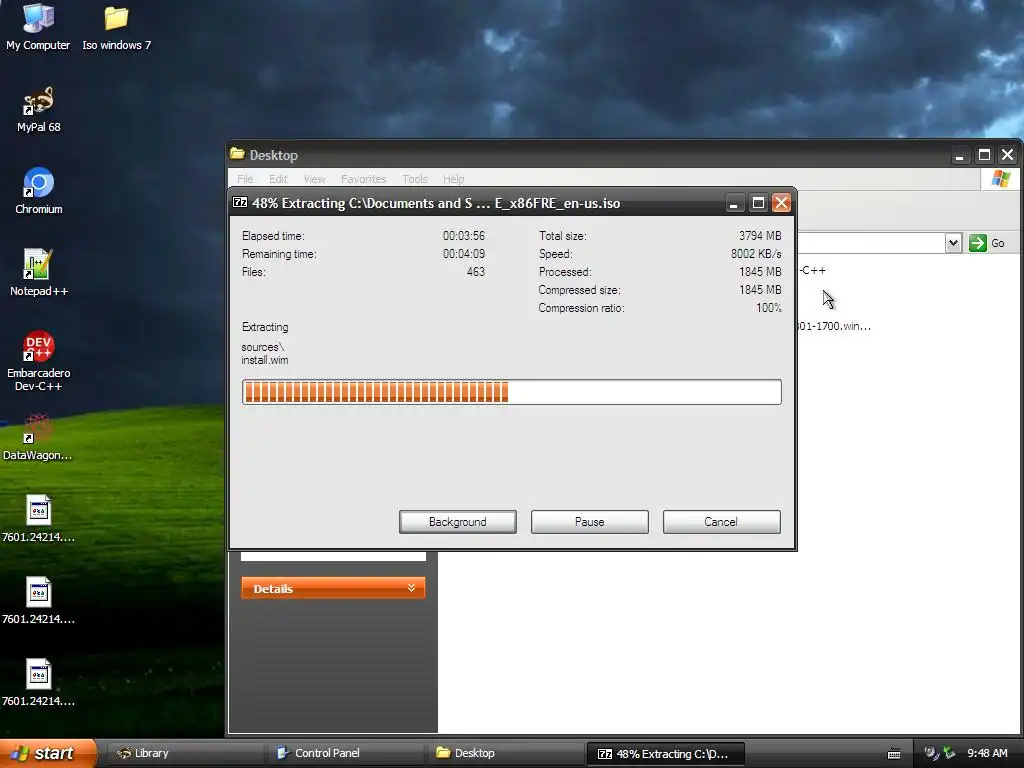The image size is (1024, 768).
Task: Expand the Details panel chevron
Action: coord(411,588)
